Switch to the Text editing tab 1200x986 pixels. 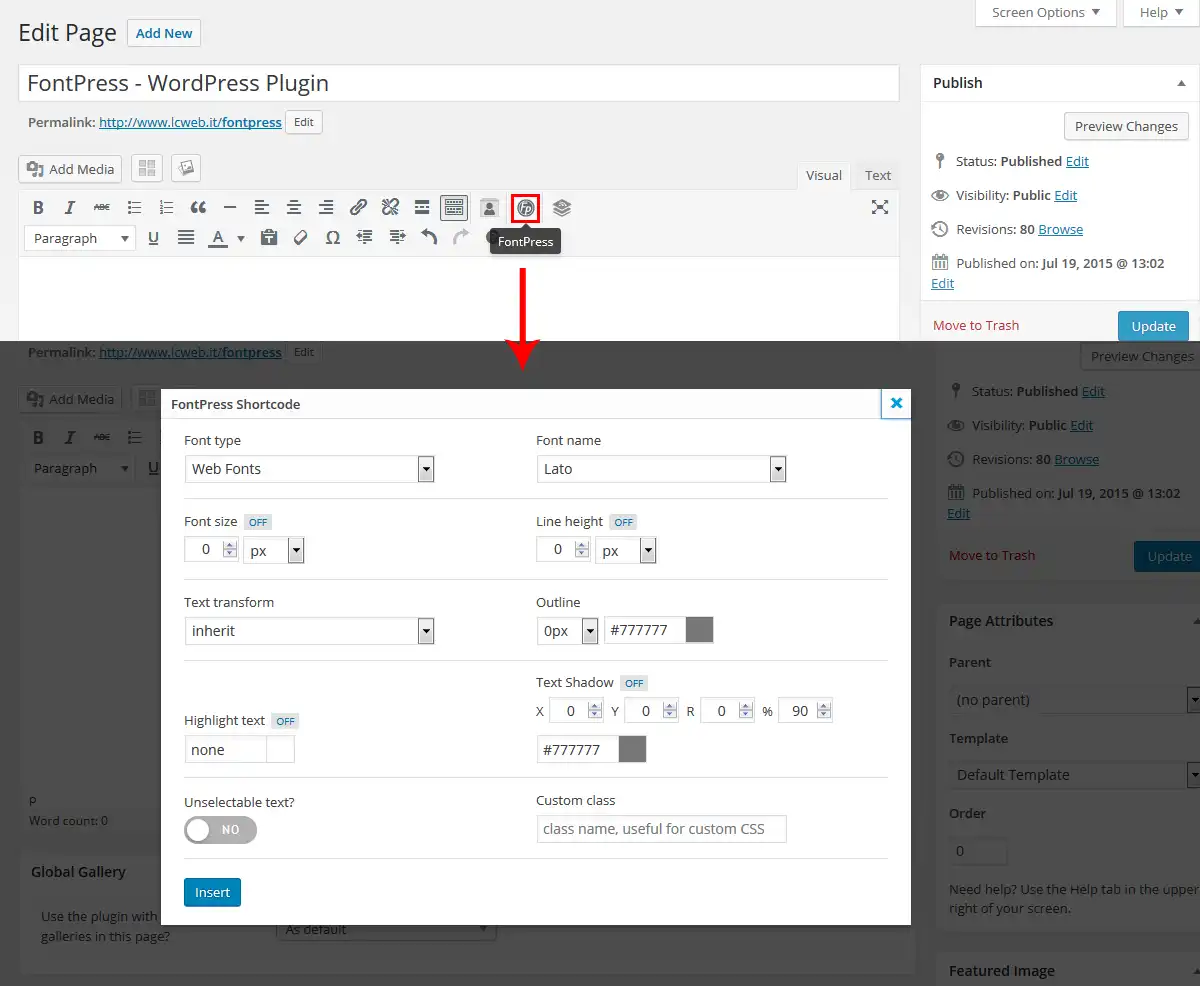876,175
